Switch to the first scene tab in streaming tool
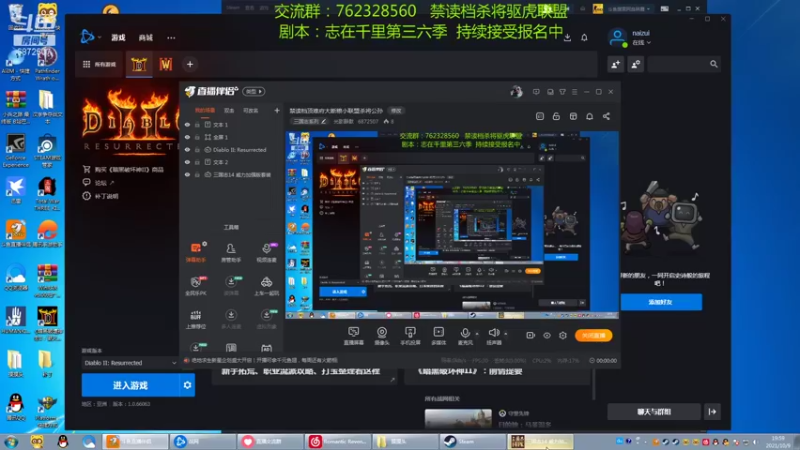 pos(205,110)
